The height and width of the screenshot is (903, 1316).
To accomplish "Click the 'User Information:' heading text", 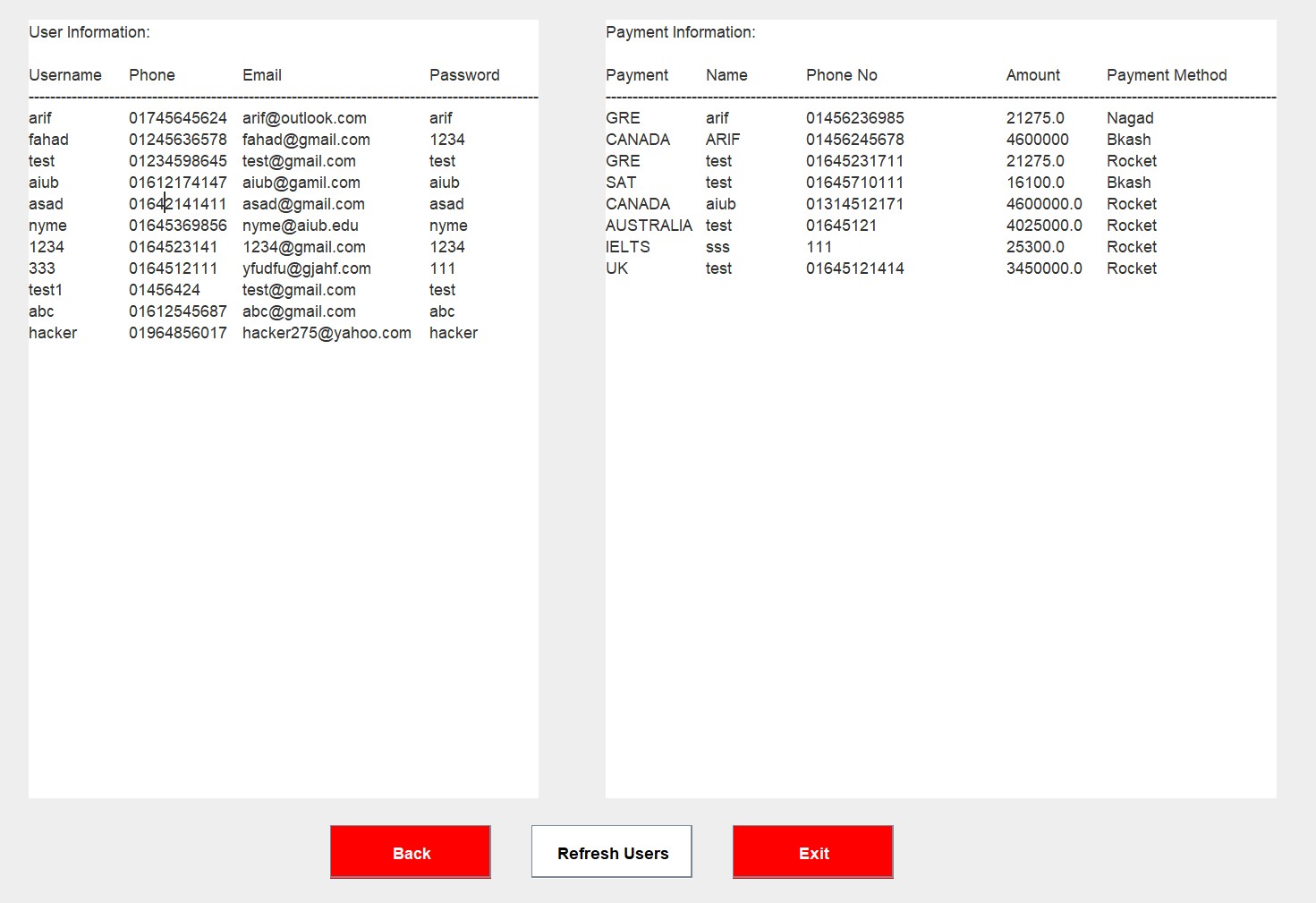I will pos(89,32).
